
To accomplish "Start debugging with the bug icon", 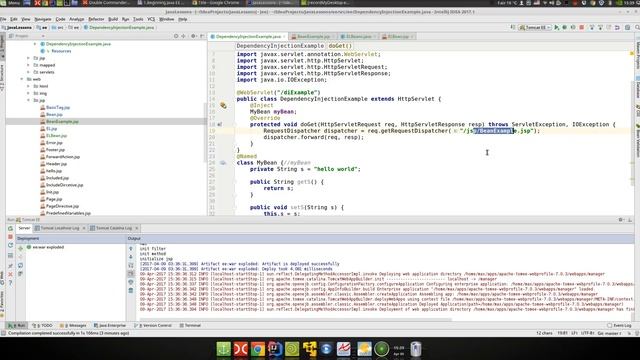I will 565,27.
